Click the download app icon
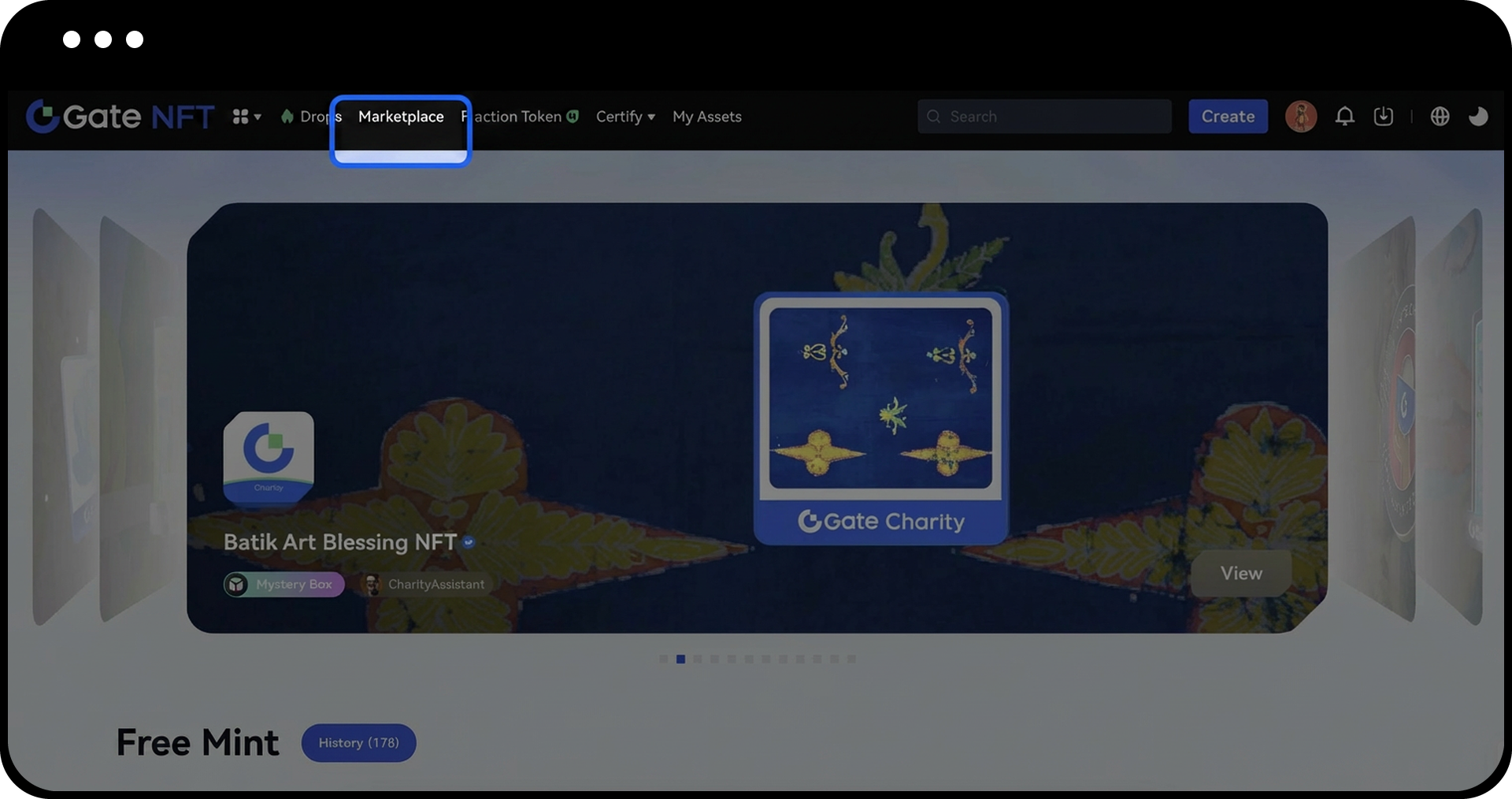 click(1383, 117)
